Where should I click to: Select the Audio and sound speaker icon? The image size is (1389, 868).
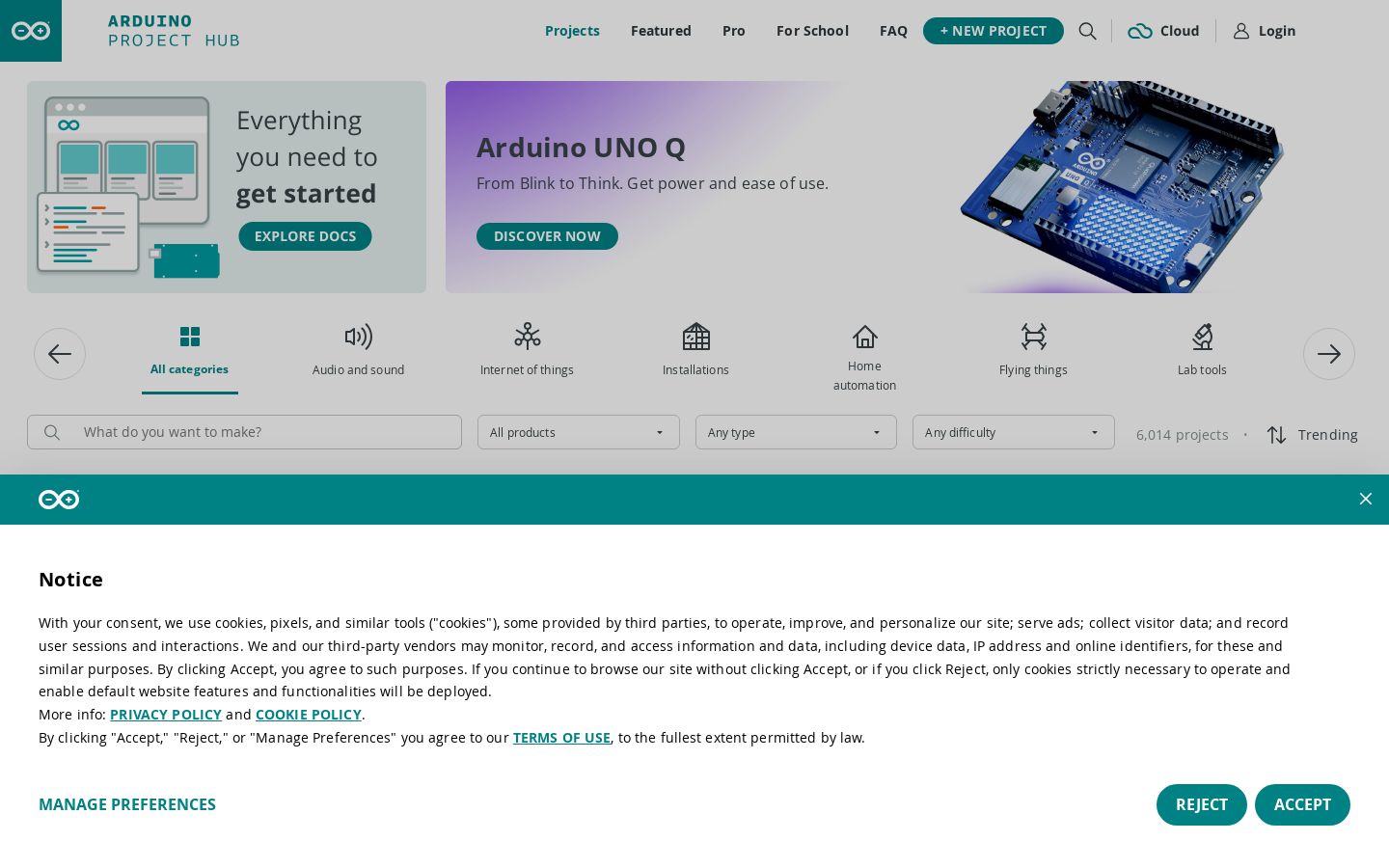[359, 337]
